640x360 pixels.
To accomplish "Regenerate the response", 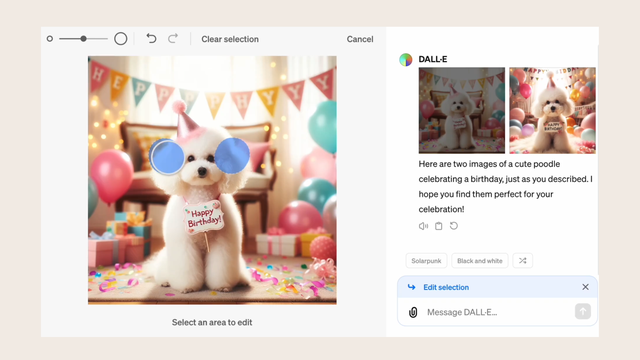I will [x=454, y=226].
